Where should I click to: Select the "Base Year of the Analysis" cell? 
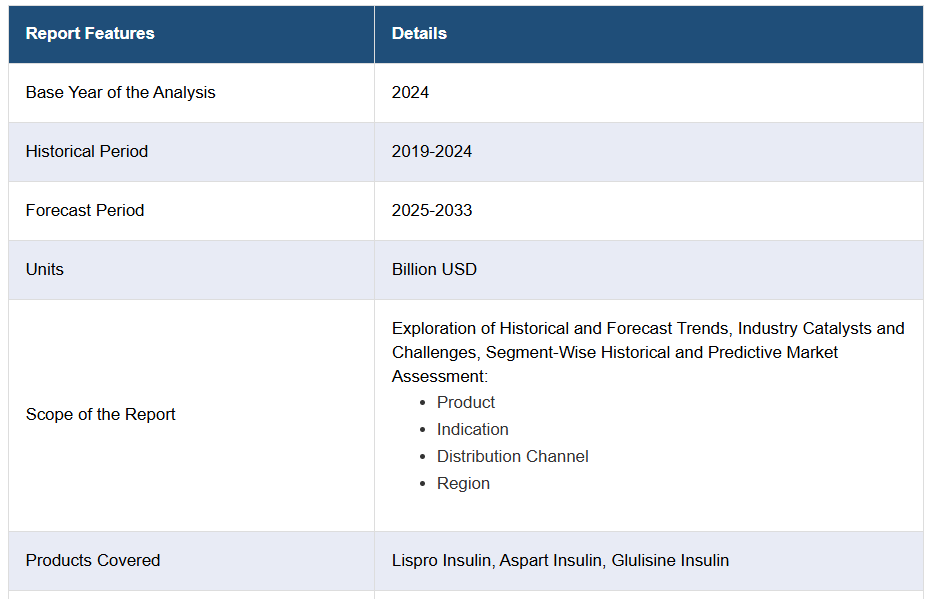pos(120,93)
